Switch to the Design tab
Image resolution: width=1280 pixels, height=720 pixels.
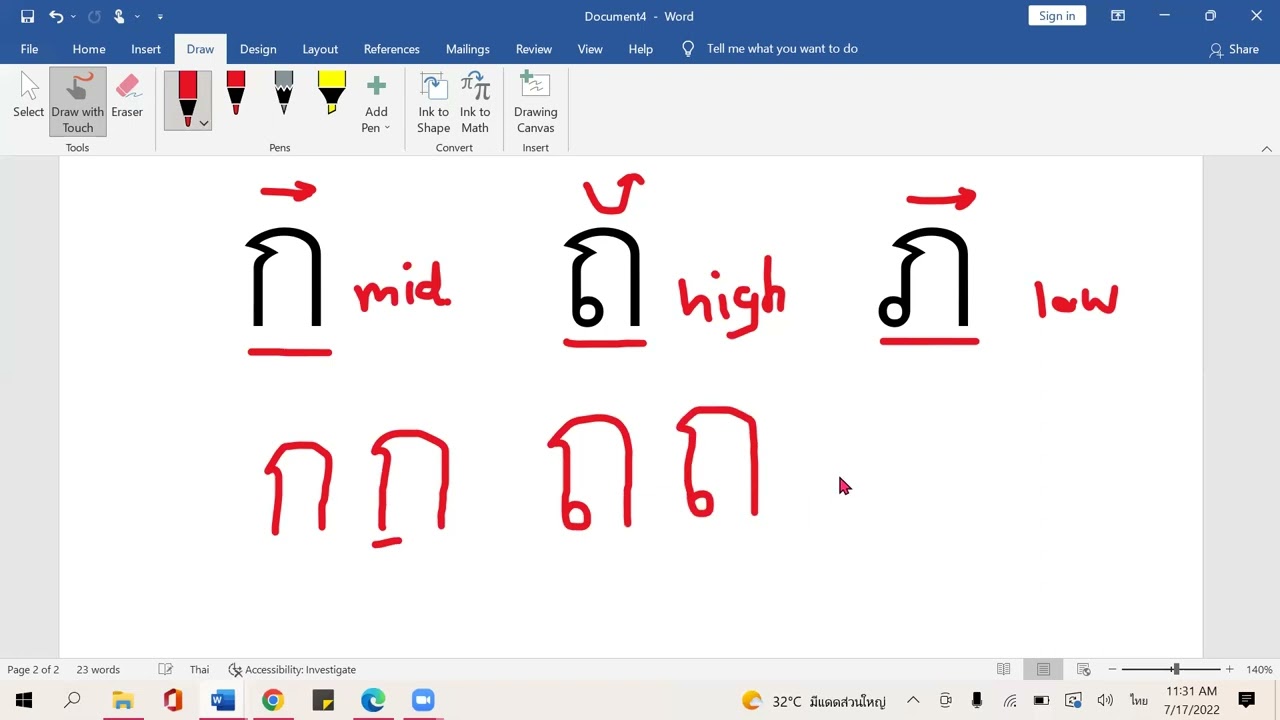point(258,49)
